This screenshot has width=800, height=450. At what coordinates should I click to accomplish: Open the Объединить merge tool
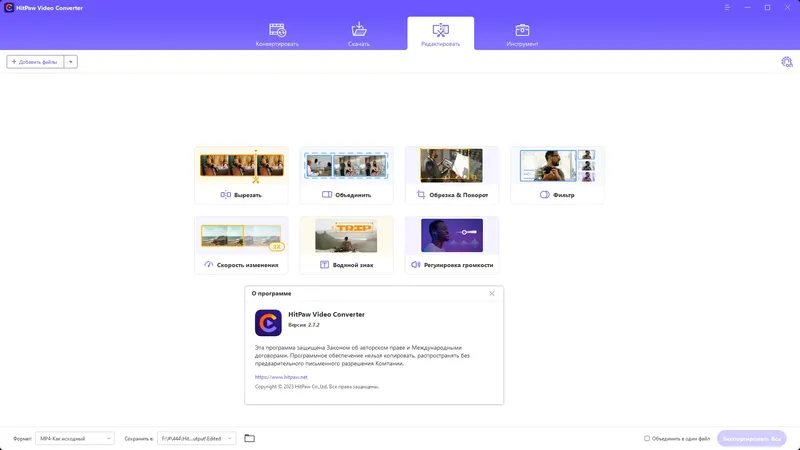click(x=346, y=175)
